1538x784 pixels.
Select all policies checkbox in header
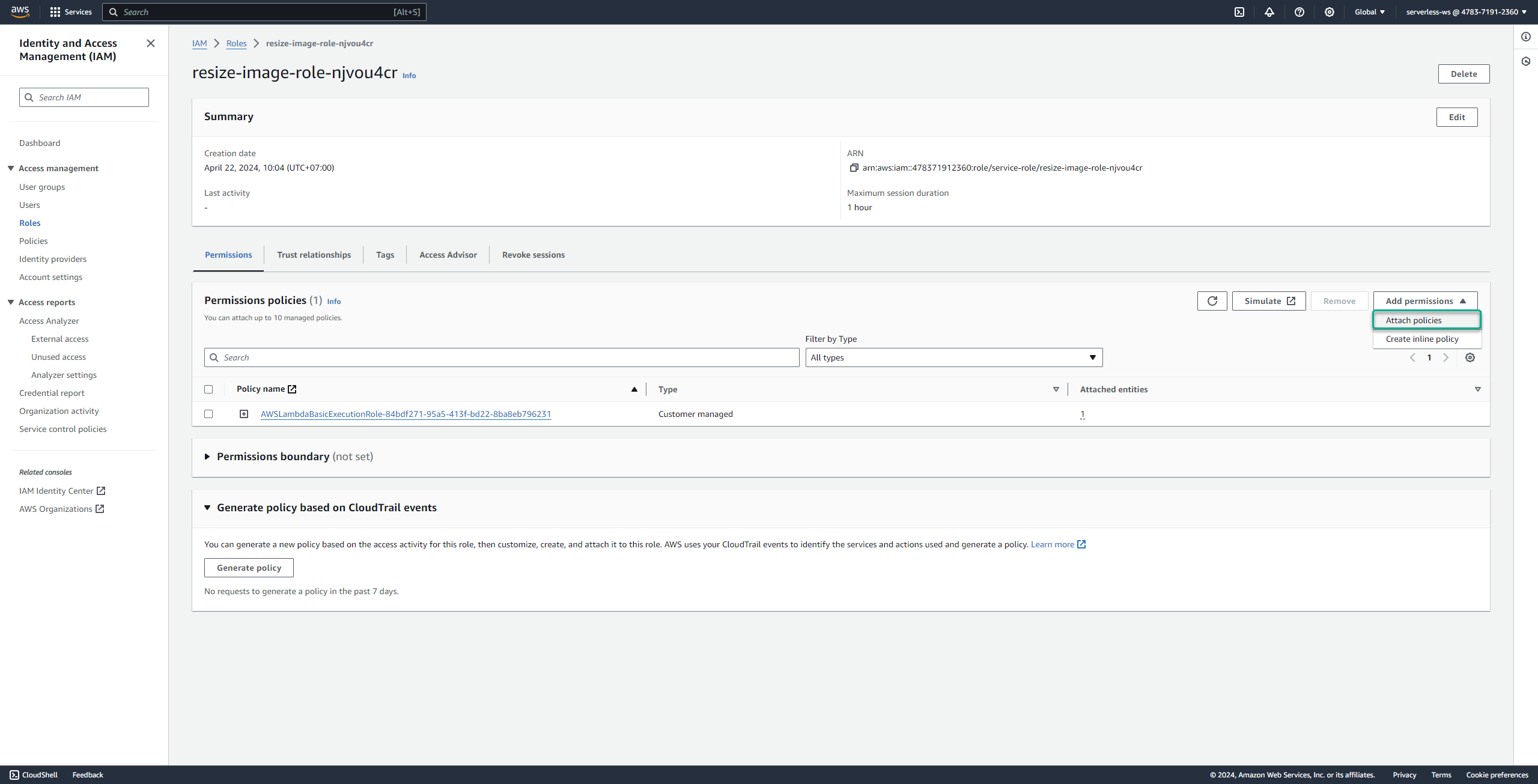tap(208, 389)
